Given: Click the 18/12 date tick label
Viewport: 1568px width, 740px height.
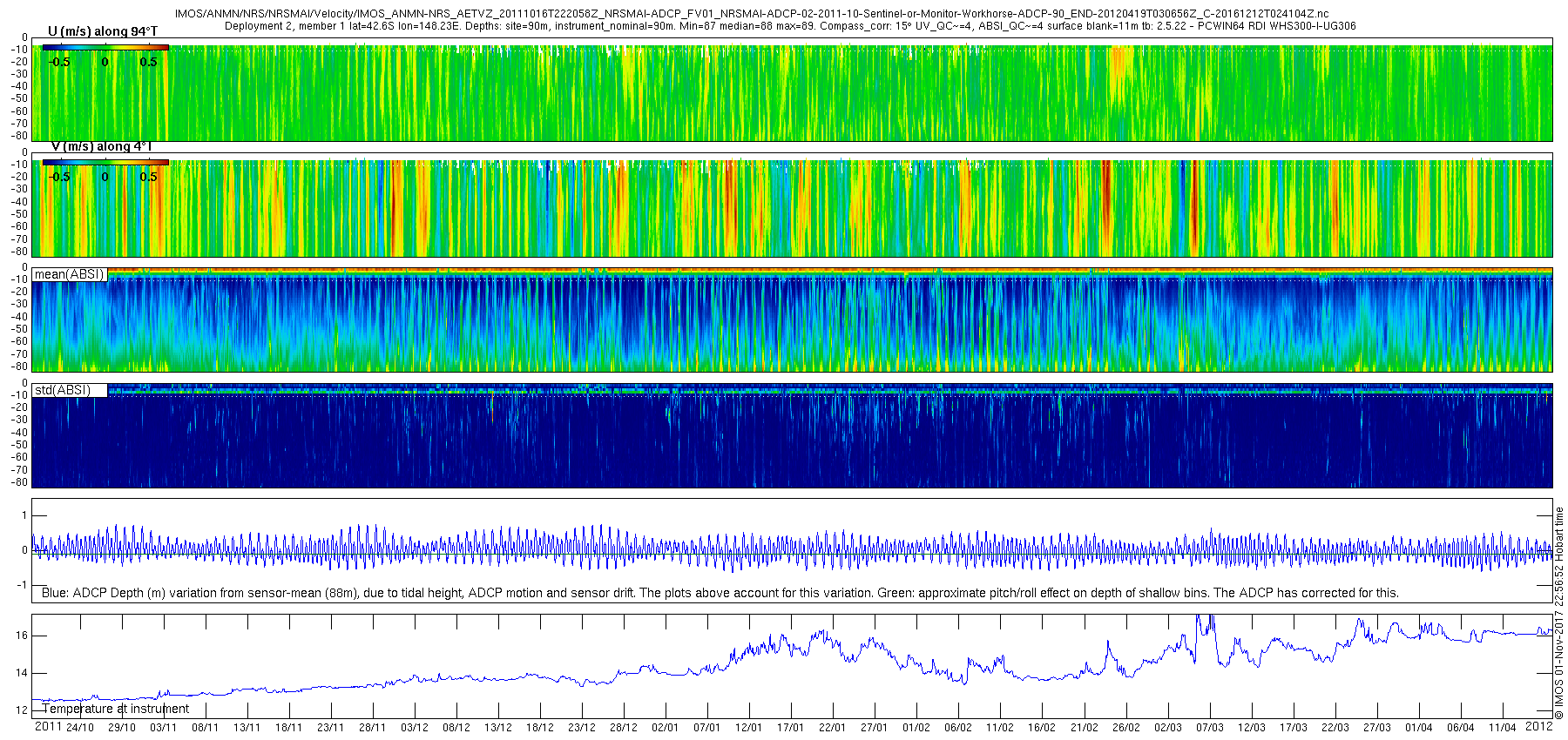Looking at the screenshot, I should point(539,728).
